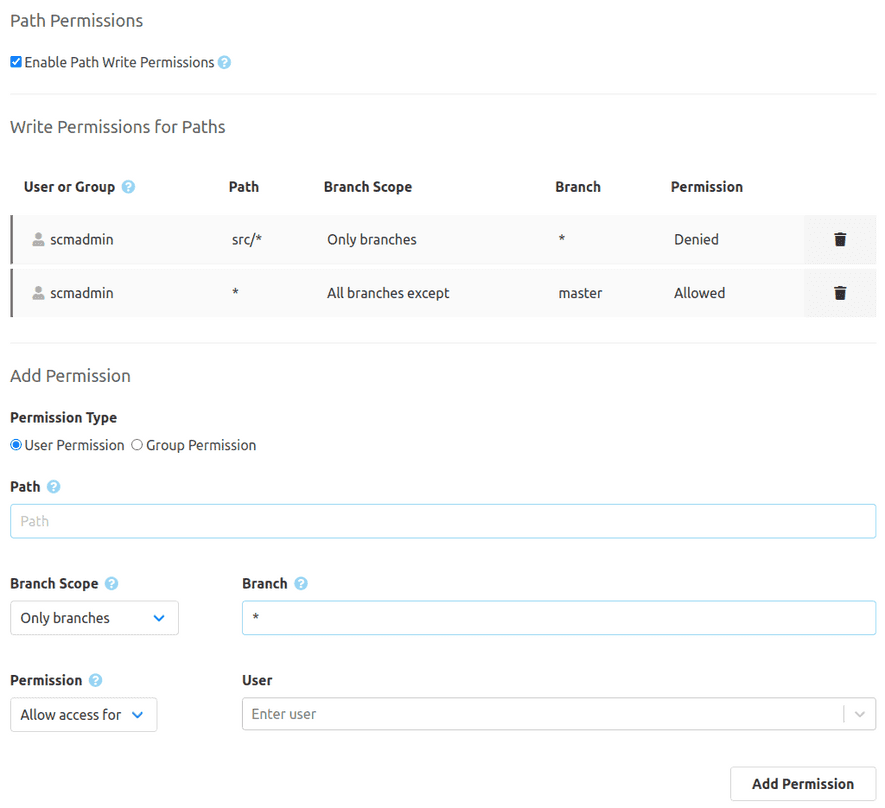Click the scmadmin user in first row
Viewport: 885px width, 808px height.
pos(81,240)
